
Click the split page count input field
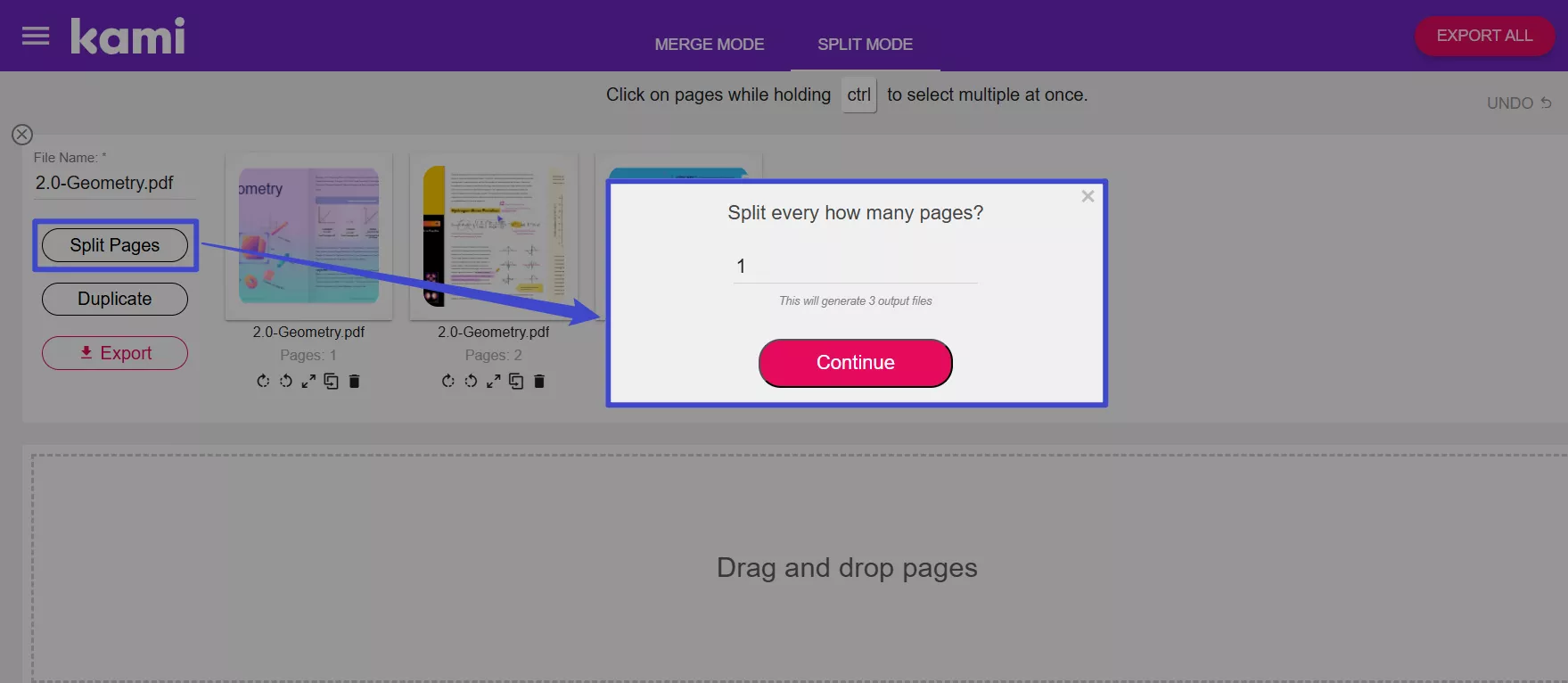[x=855, y=266]
